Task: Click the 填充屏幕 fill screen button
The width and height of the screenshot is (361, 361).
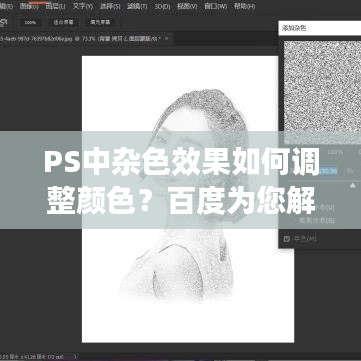Action: point(99,22)
